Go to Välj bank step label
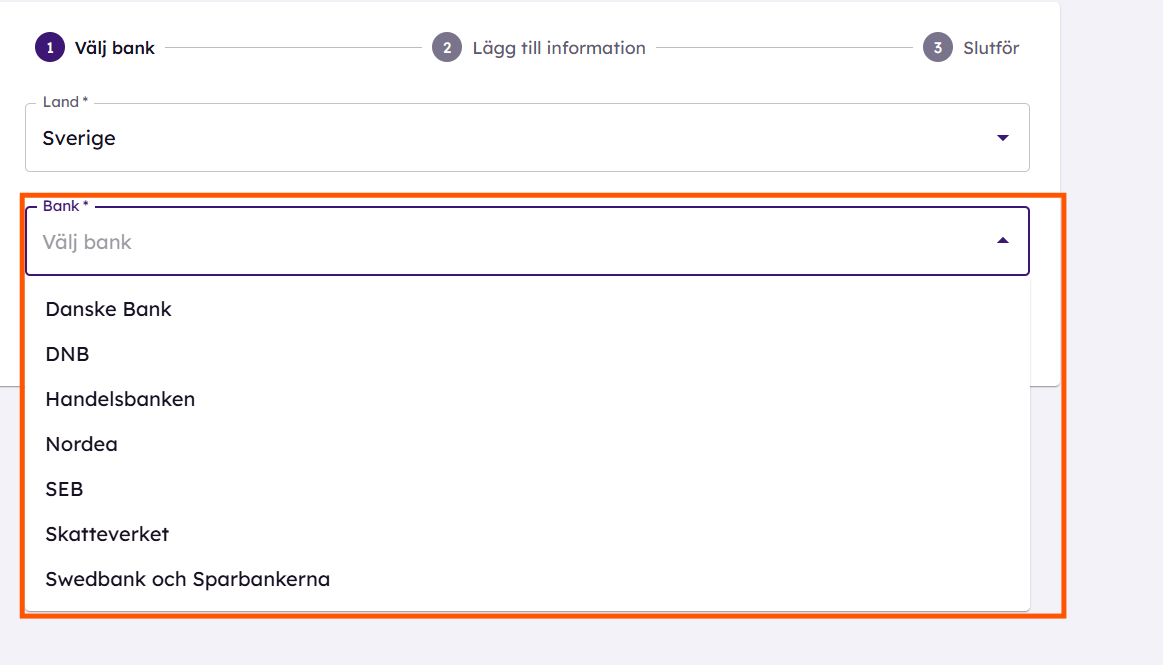Screen dimensions: 1163x665 (x=114, y=48)
